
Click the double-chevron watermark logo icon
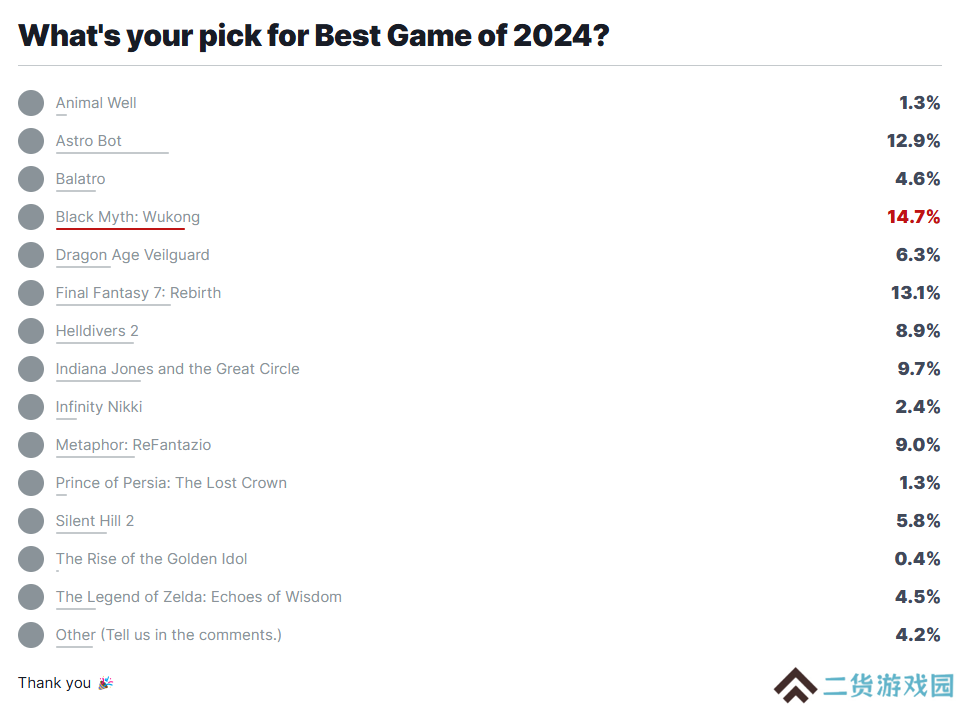click(796, 685)
